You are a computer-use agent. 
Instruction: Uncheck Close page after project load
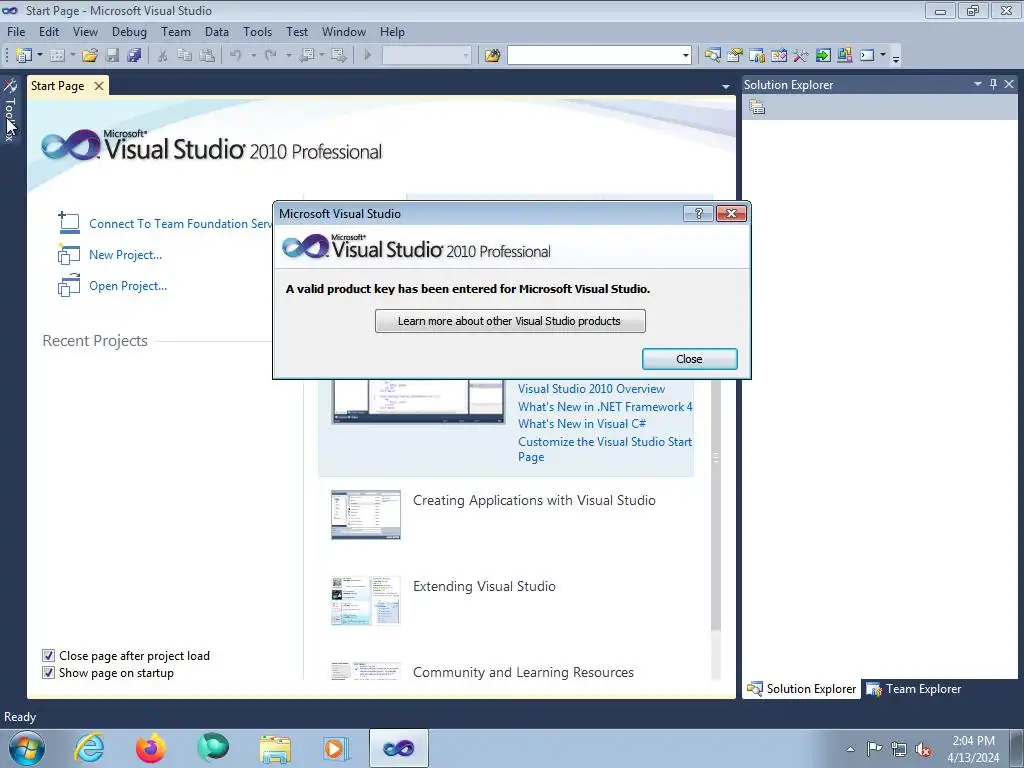click(48, 656)
